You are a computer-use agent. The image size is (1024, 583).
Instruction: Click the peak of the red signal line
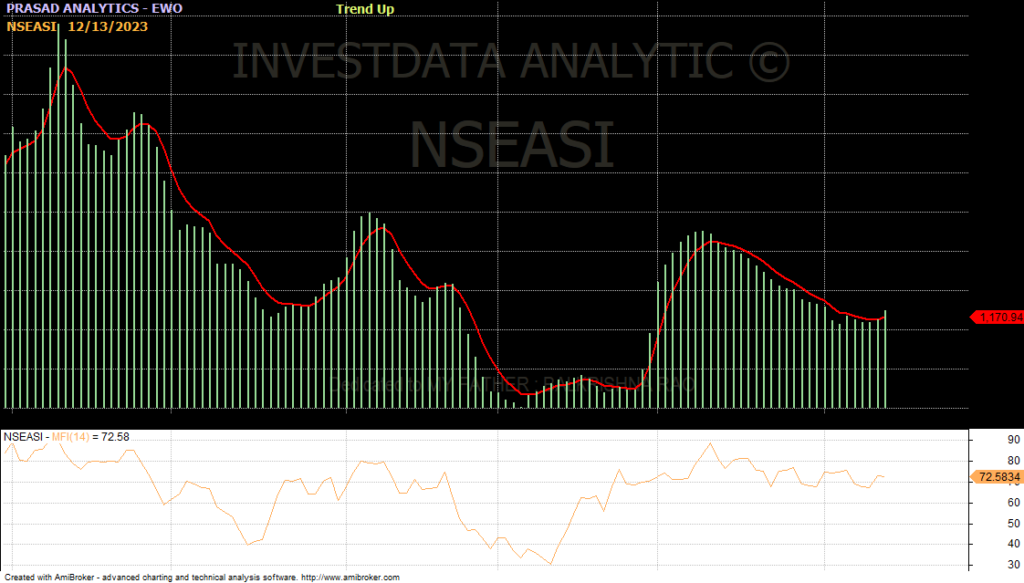point(67,69)
